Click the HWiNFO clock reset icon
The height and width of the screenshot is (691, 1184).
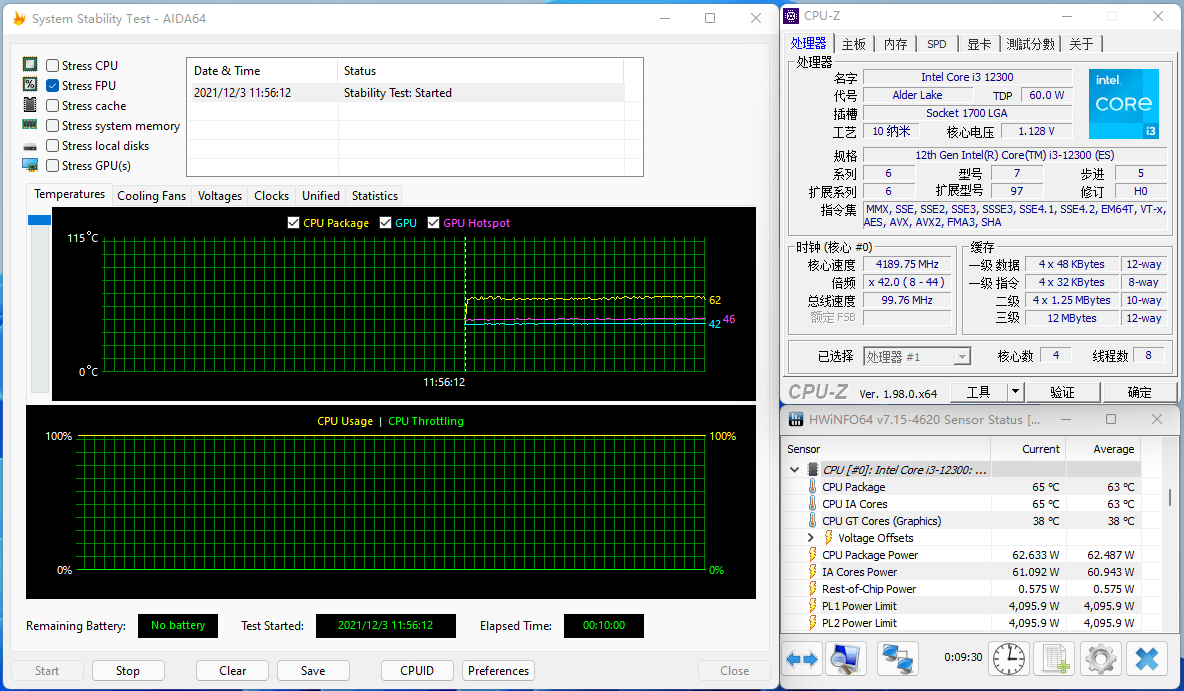(x=1009, y=659)
